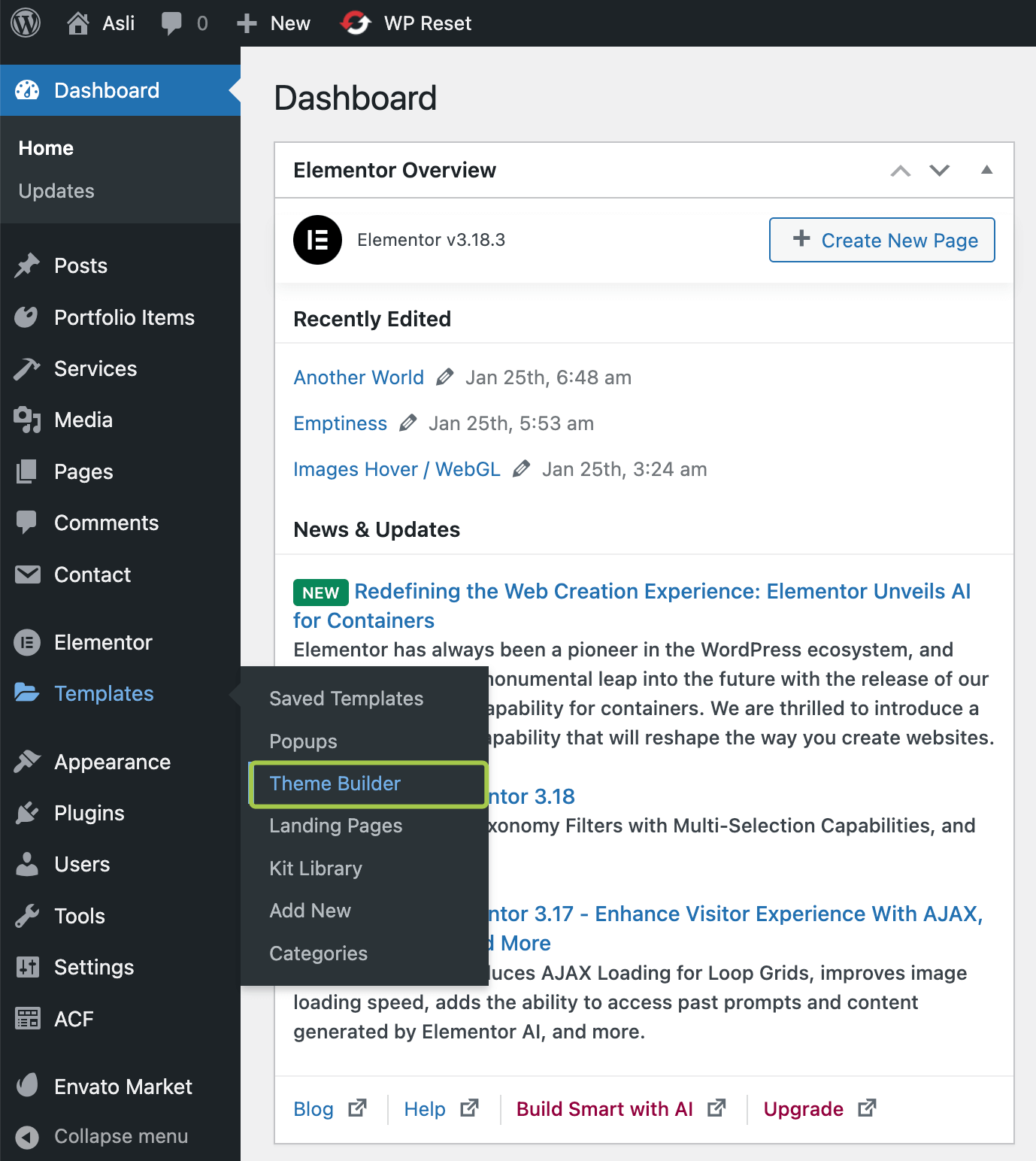Click the Plugins plug icon in sidebar
Image resolution: width=1036 pixels, height=1161 pixels.
[x=27, y=813]
